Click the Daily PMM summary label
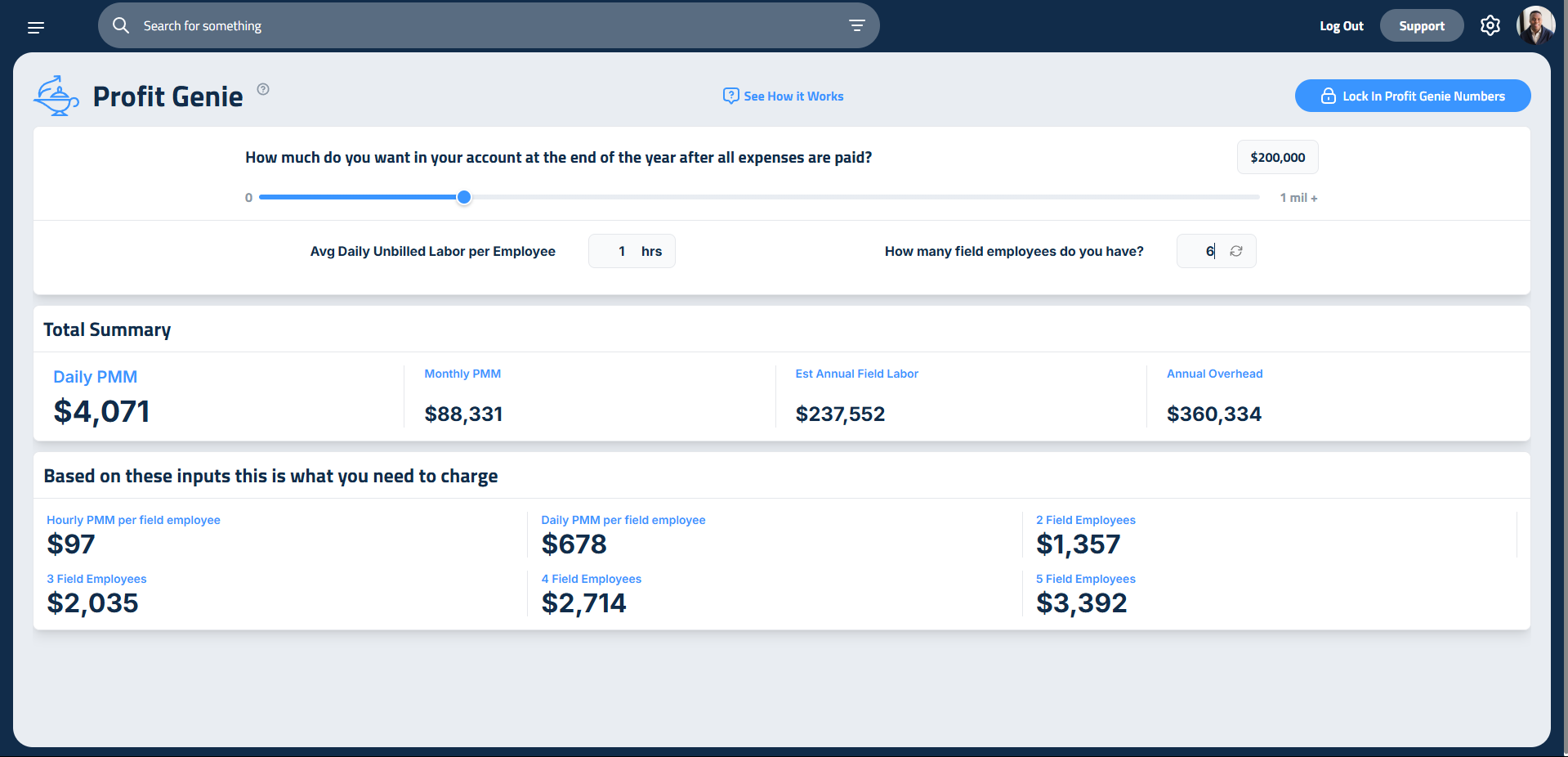This screenshot has width=1568, height=757. point(95,377)
